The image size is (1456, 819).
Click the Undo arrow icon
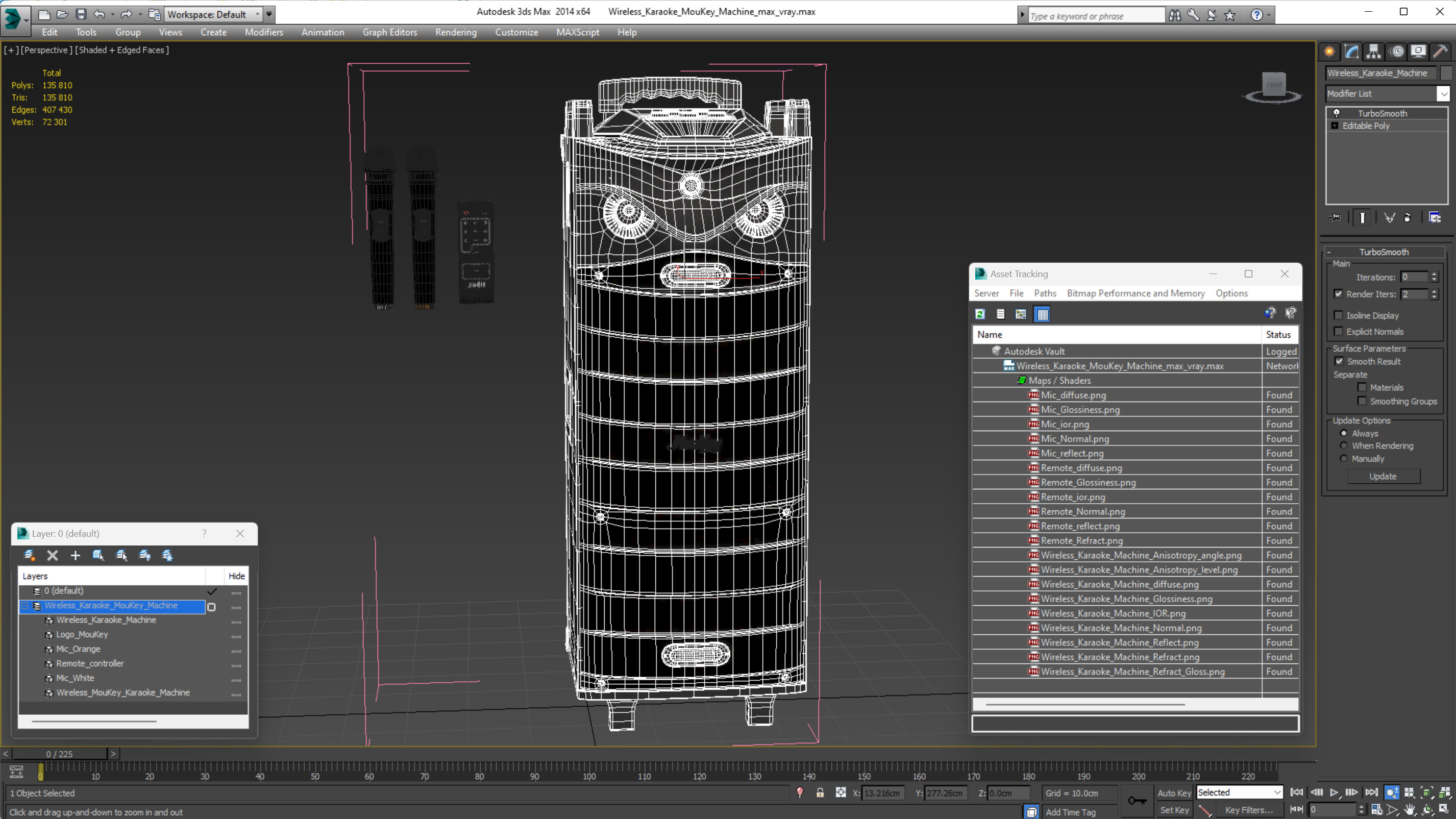coord(100,14)
